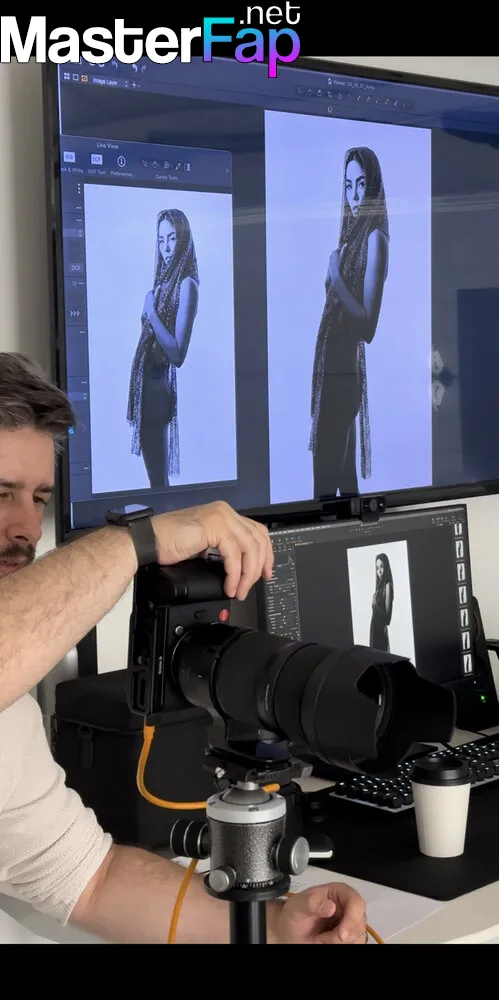Click the triple-arrow play icon in left sidebar
This screenshot has width=499, height=1000.
pyautogui.click(x=75, y=313)
